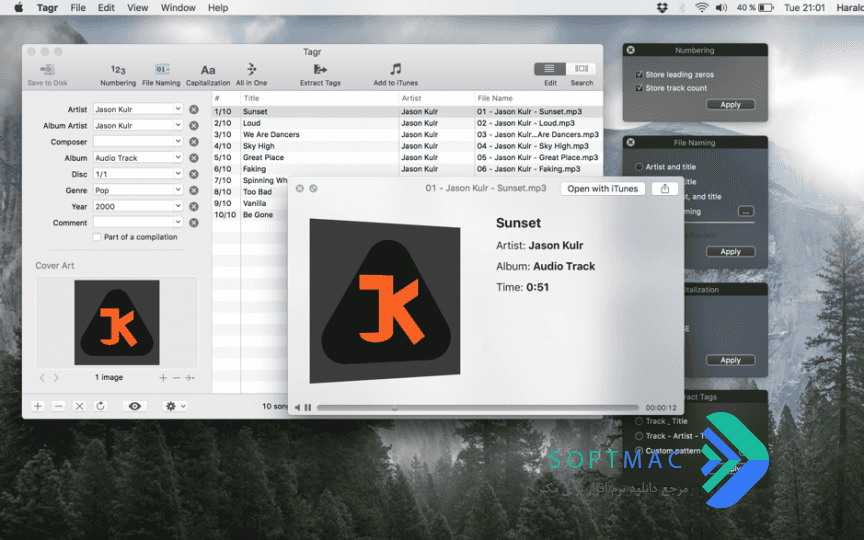
Task: Switch to Edit view mode
Action: tap(549, 69)
